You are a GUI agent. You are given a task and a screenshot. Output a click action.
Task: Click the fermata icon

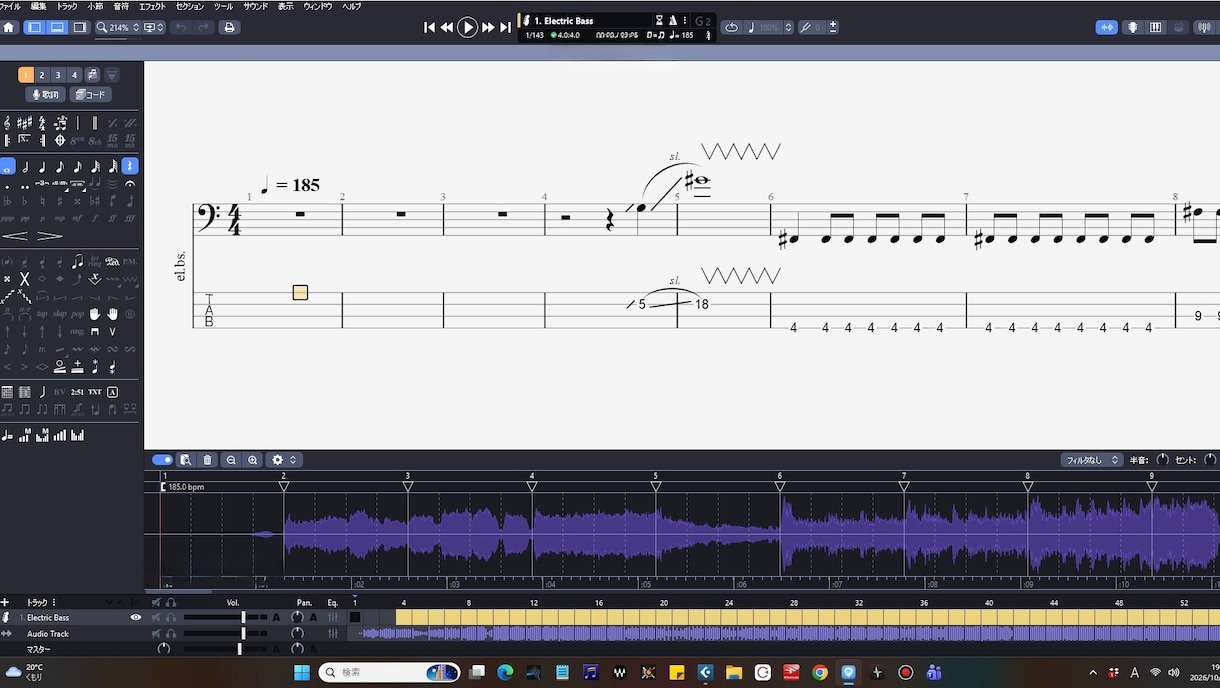tap(130, 184)
